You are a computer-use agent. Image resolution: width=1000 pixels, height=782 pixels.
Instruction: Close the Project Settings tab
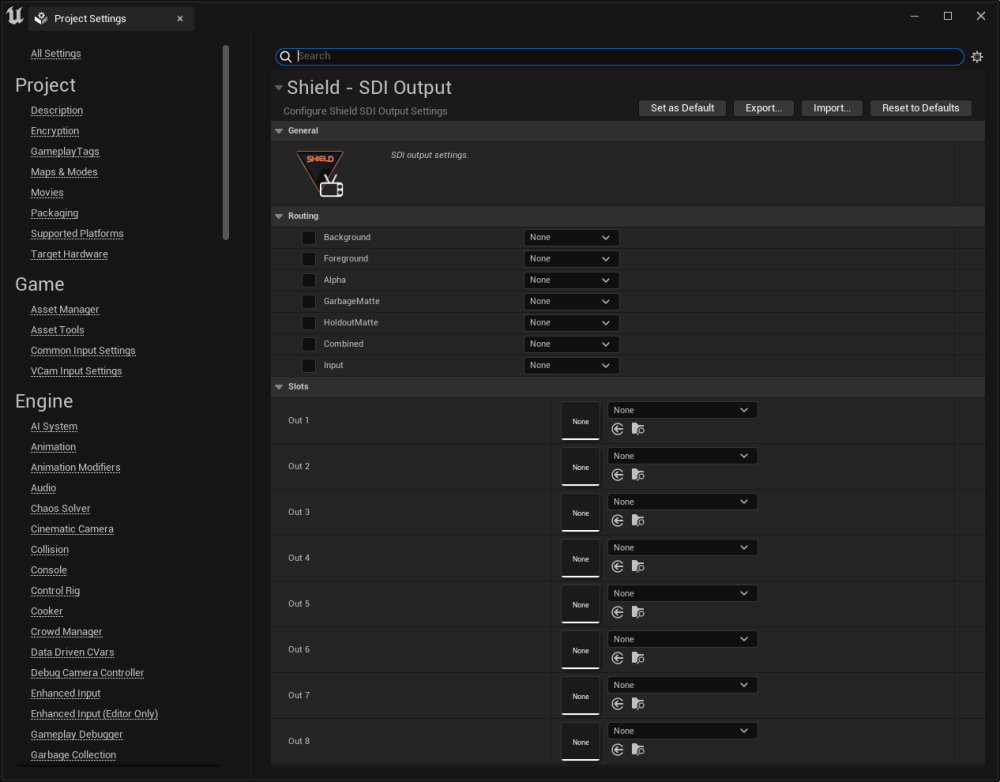[180, 19]
